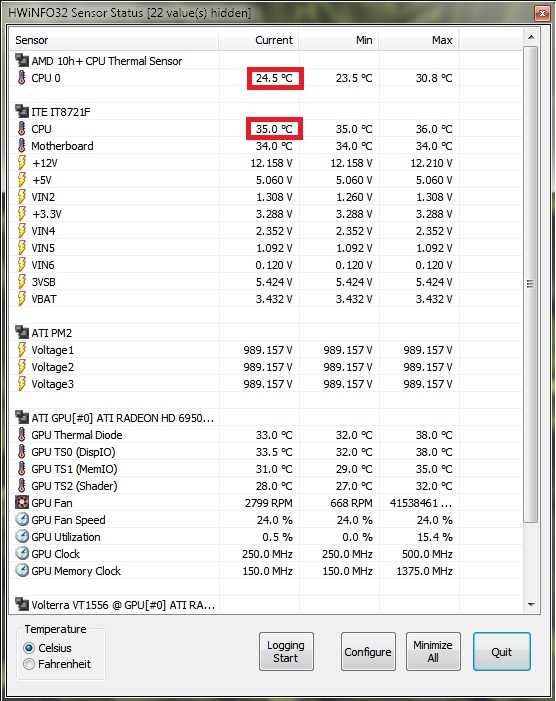This screenshot has width=556, height=701.
Task: Click the Minimize All button
Action: pos(433,651)
